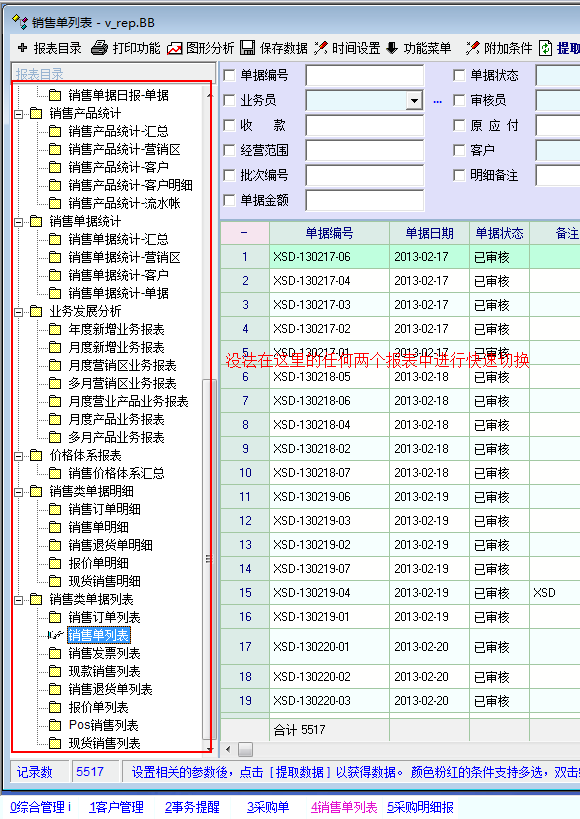Tick the 经营范围 checkbox
The height and width of the screenshot is (819, 580).
229,150
